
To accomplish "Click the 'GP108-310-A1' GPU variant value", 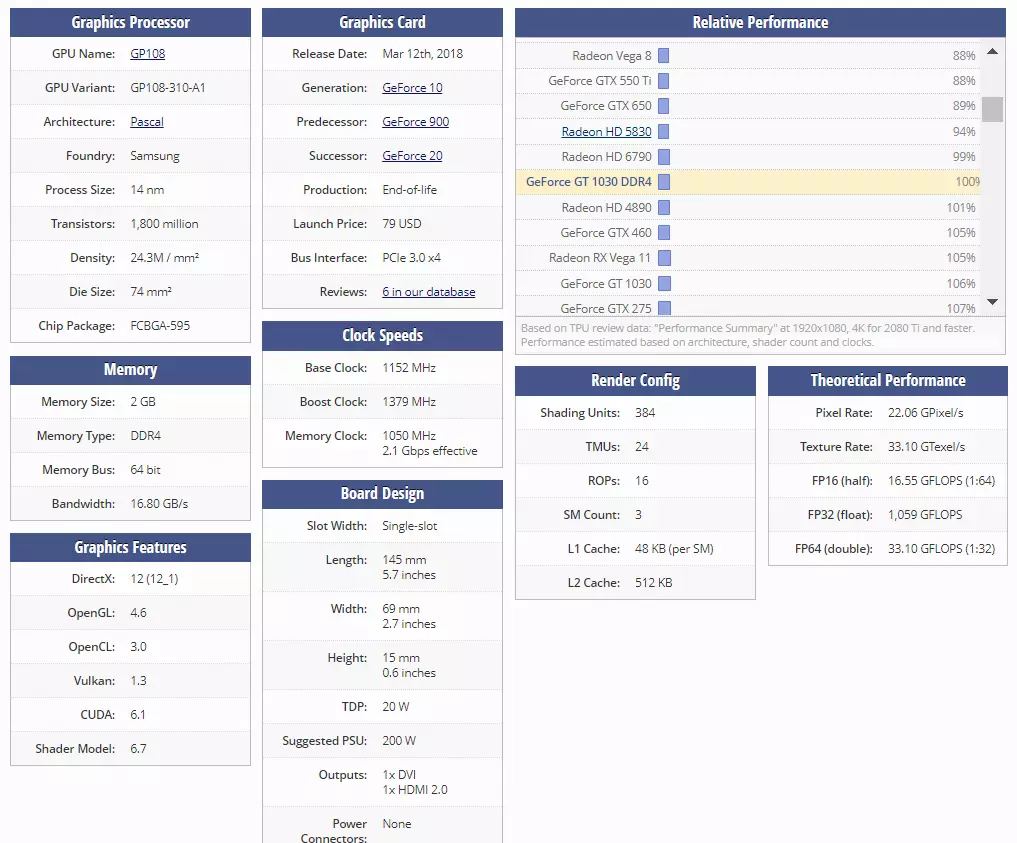I will [167, 88].
